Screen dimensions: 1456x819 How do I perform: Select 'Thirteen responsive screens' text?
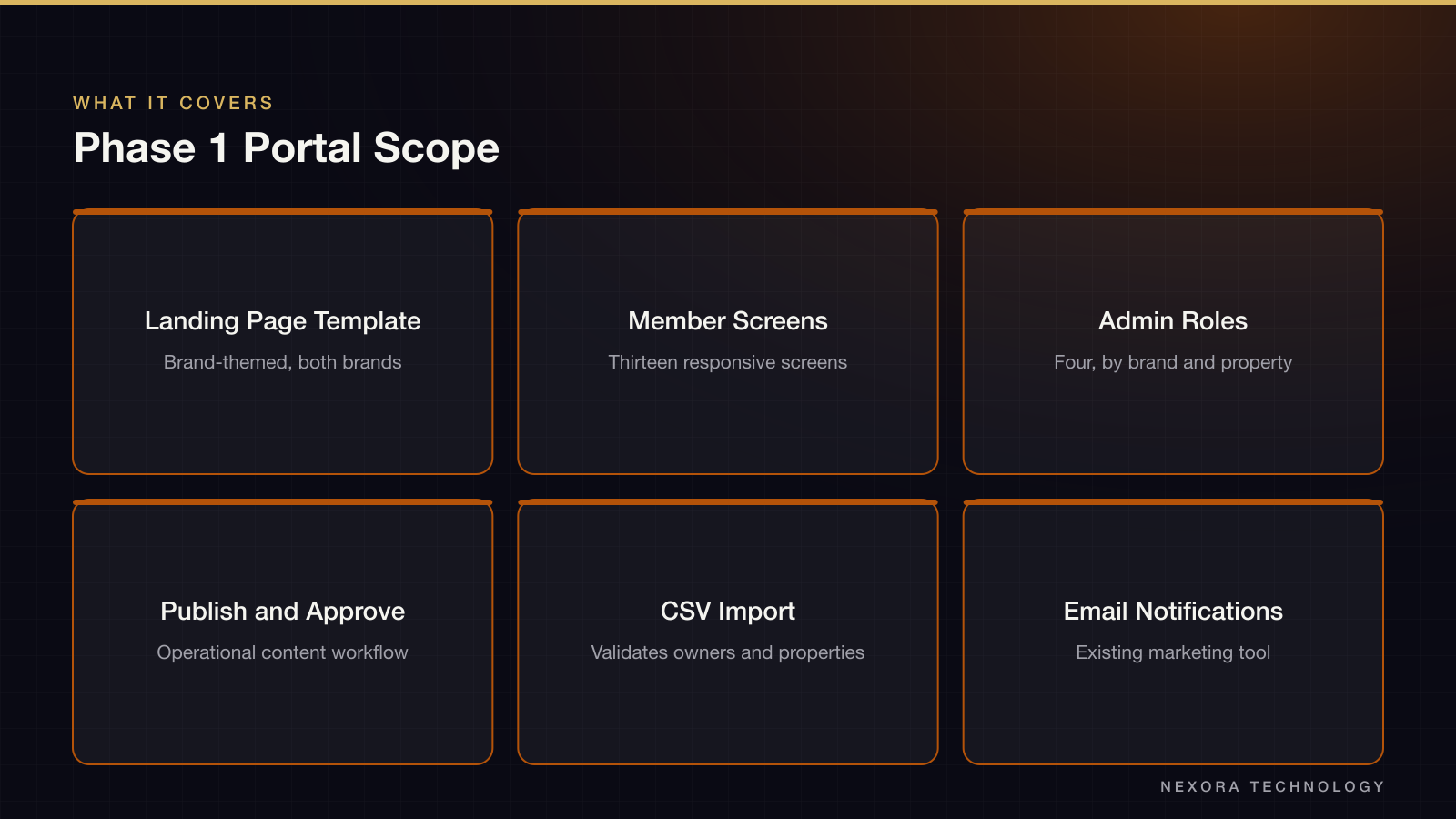(x=728, y=362)
